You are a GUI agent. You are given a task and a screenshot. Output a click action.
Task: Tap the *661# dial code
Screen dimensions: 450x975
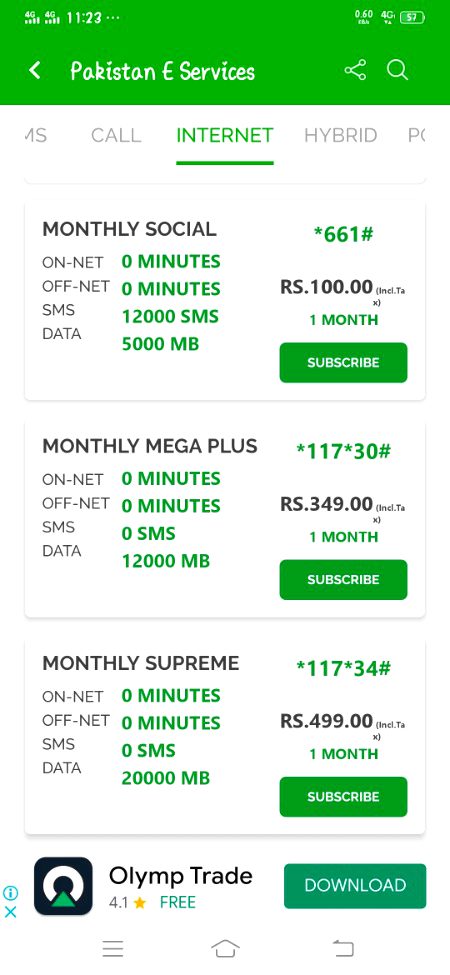(x=343, y=234)
